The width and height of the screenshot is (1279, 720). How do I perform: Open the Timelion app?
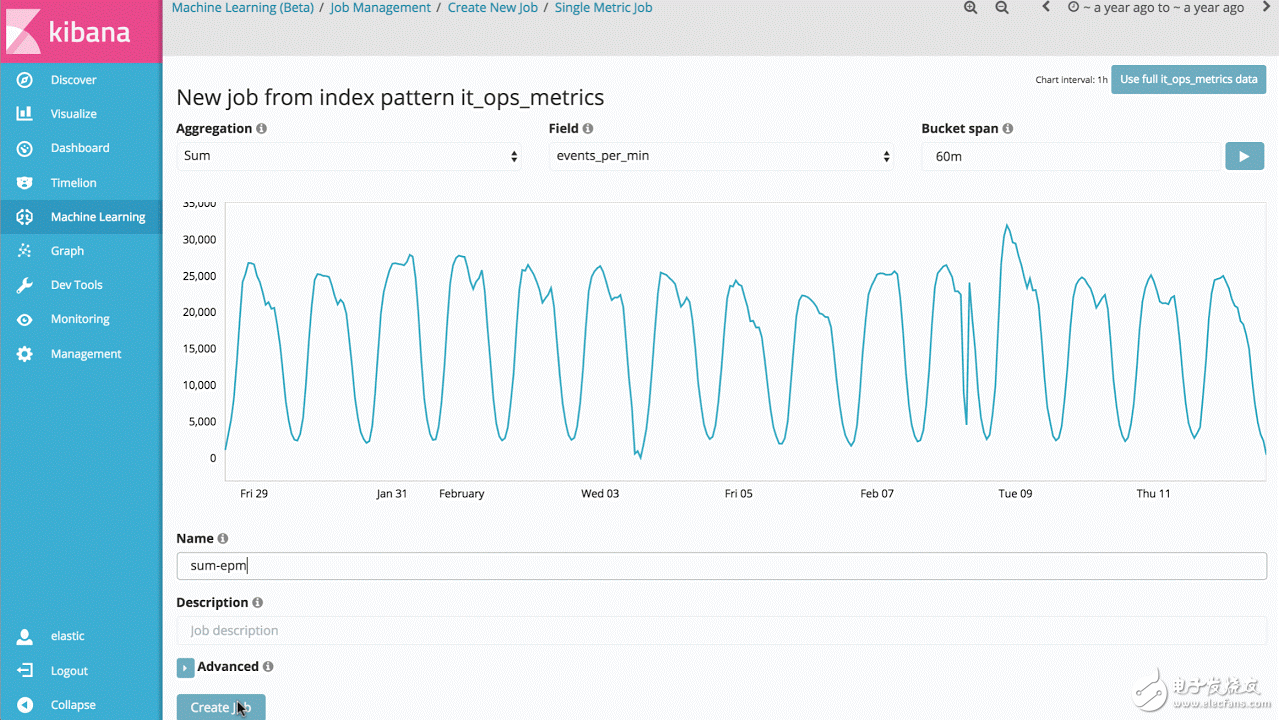tap(24, 182)
